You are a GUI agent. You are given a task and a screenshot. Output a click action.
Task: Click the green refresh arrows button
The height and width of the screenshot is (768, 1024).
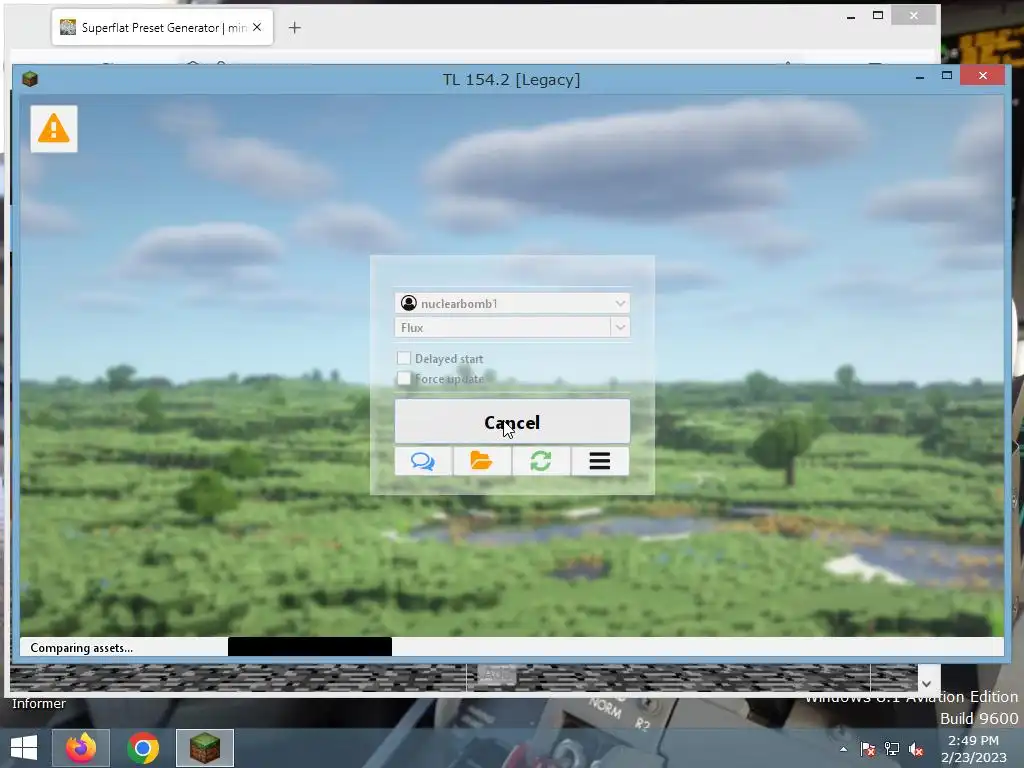(x=541, y=461)
